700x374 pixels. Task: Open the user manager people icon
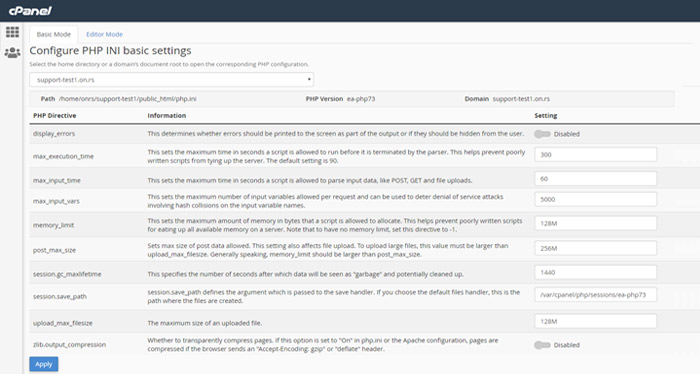click(x=12, y=52)
